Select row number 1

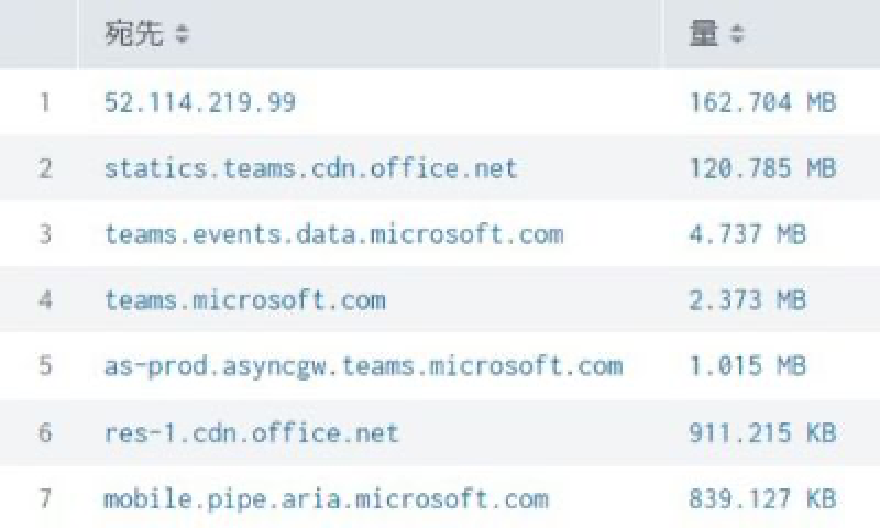point(45,102)
